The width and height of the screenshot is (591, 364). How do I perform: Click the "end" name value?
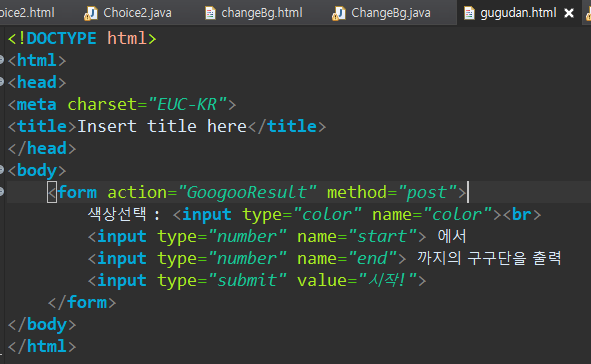[372, 258]
